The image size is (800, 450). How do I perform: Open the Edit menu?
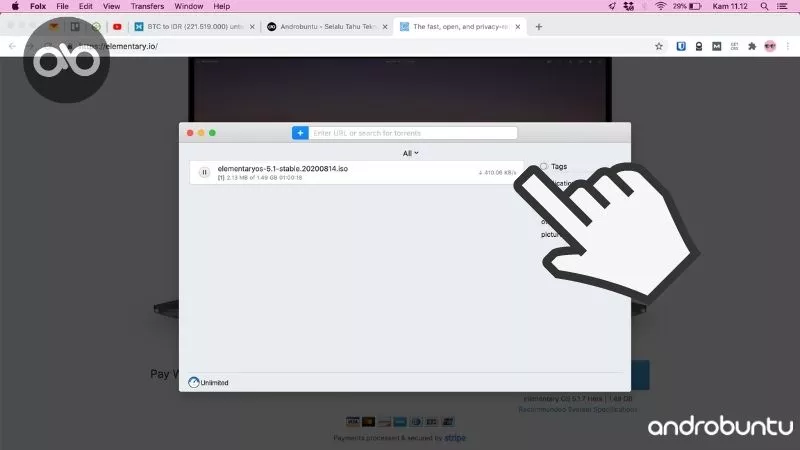[86, 6]
